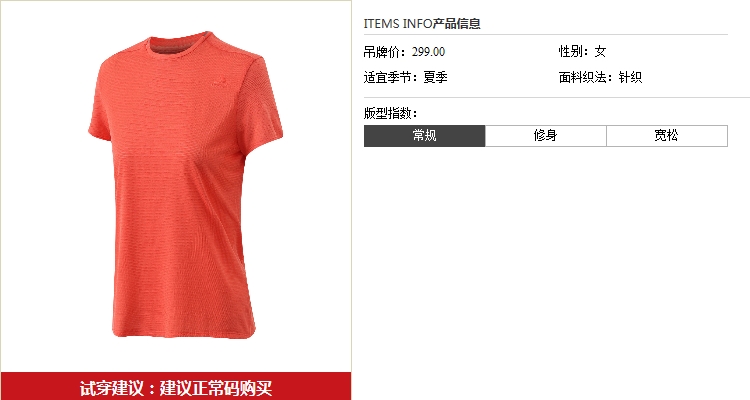Image resolution: width=750 pixels, height=400 pixels.
Task: Click the 适宜季节 label text
Action: click(x=391, y=77)
